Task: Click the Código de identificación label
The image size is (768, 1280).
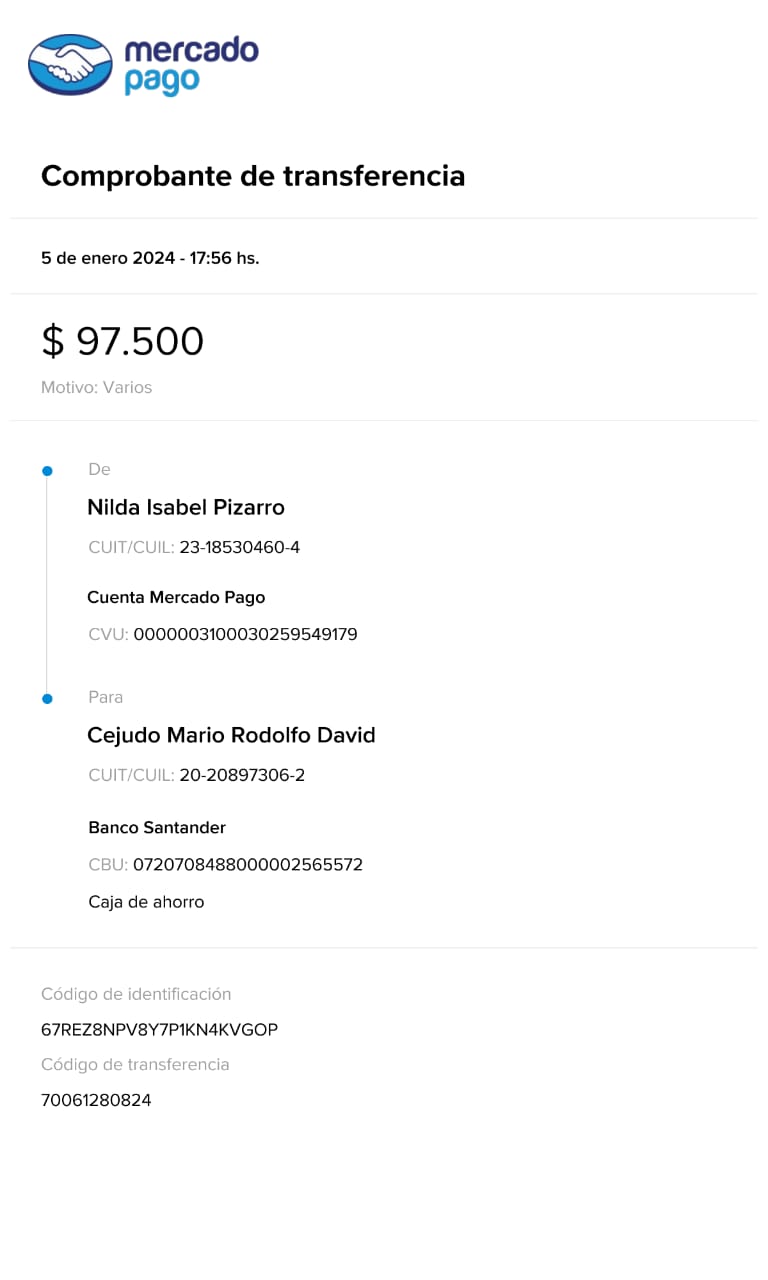Action: (136, 995)
